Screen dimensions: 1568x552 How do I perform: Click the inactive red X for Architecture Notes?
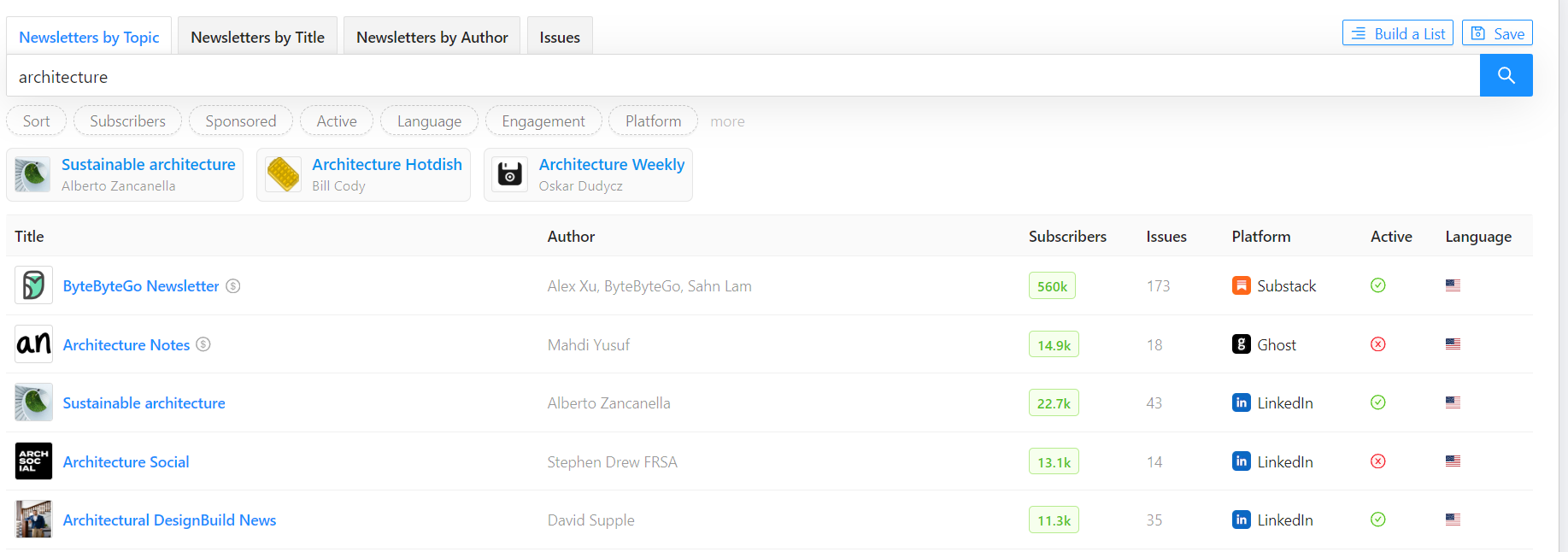coord(1377,344)
